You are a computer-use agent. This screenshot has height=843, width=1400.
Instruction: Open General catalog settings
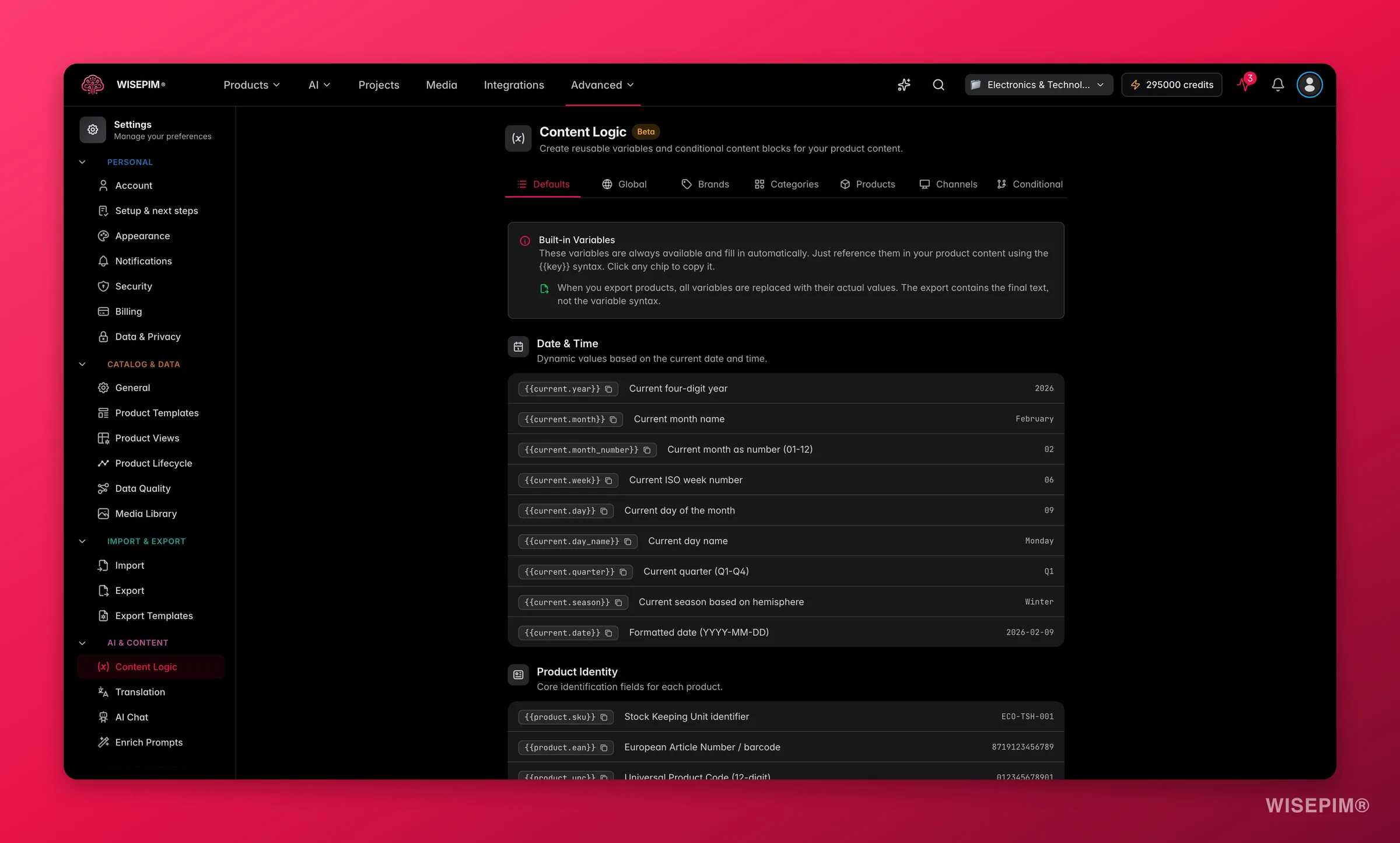click(x=150, y=388)
